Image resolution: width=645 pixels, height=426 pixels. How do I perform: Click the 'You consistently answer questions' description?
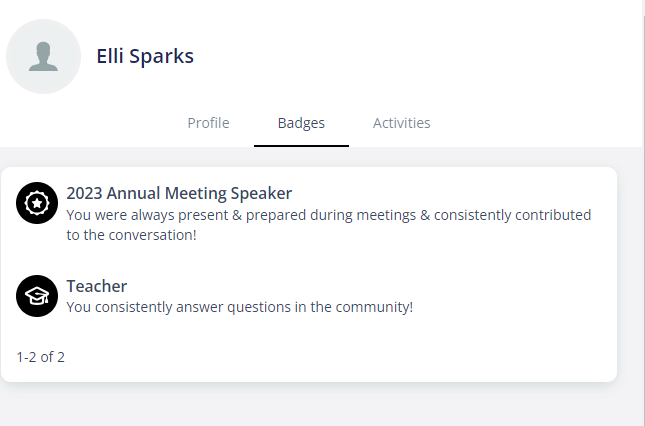coord(239,307)
